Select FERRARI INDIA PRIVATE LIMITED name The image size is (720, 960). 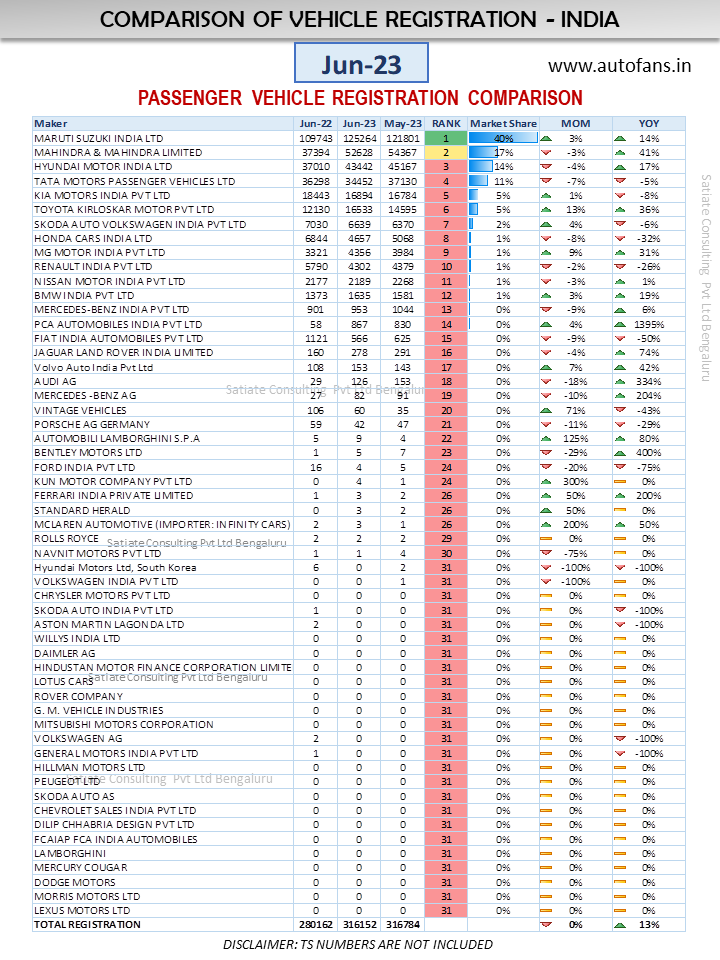click(x=114, y=496)
